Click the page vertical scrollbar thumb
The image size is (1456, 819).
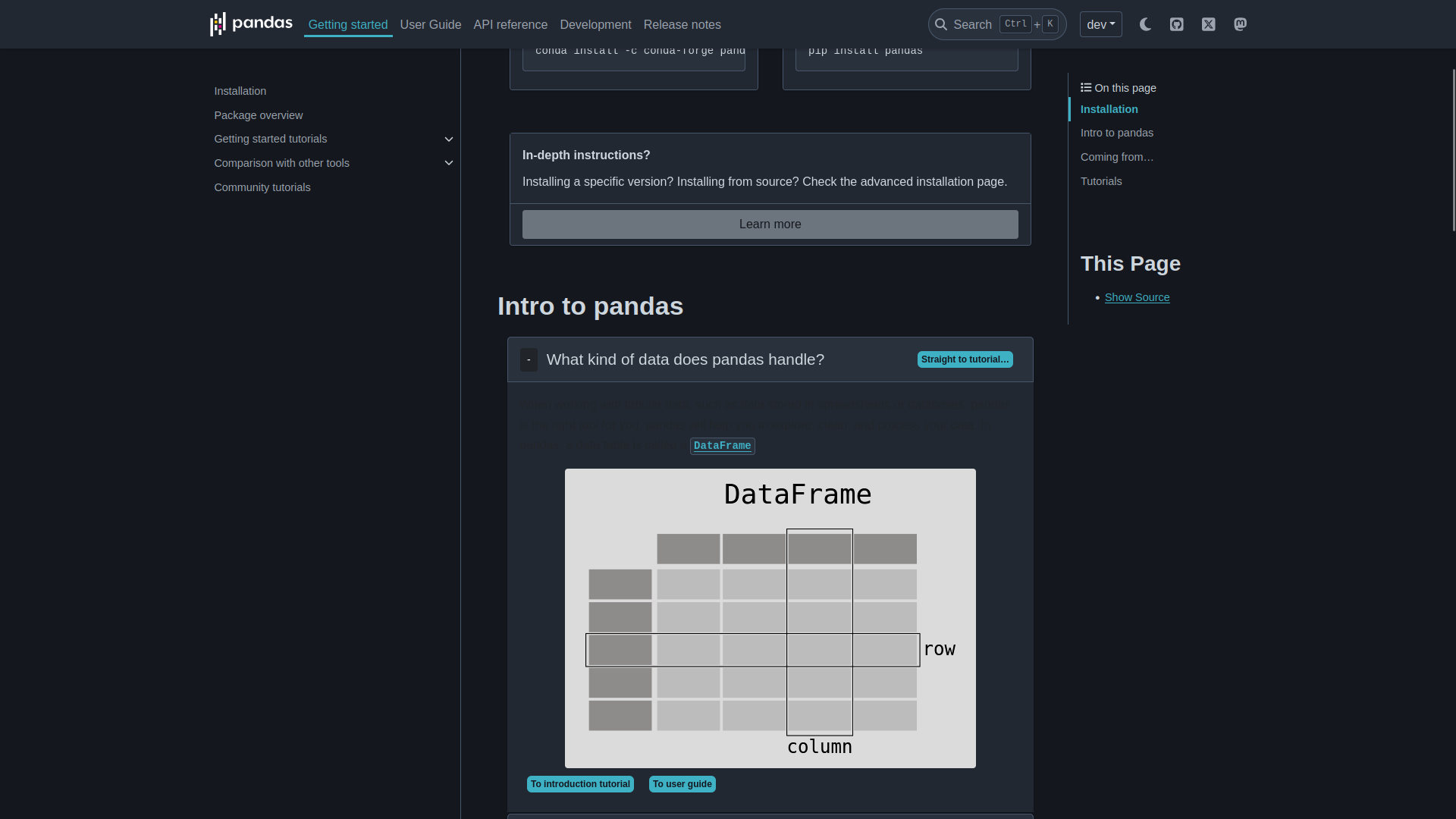point(1453,149)
